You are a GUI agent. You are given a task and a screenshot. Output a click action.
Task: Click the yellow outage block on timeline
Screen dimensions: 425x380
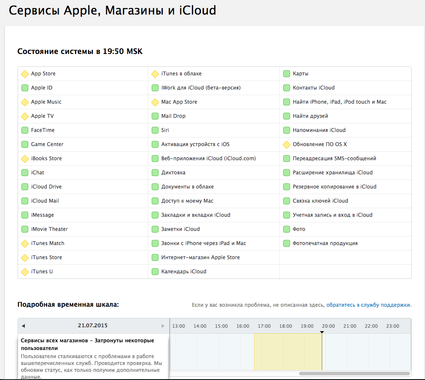tap(288, 352)
